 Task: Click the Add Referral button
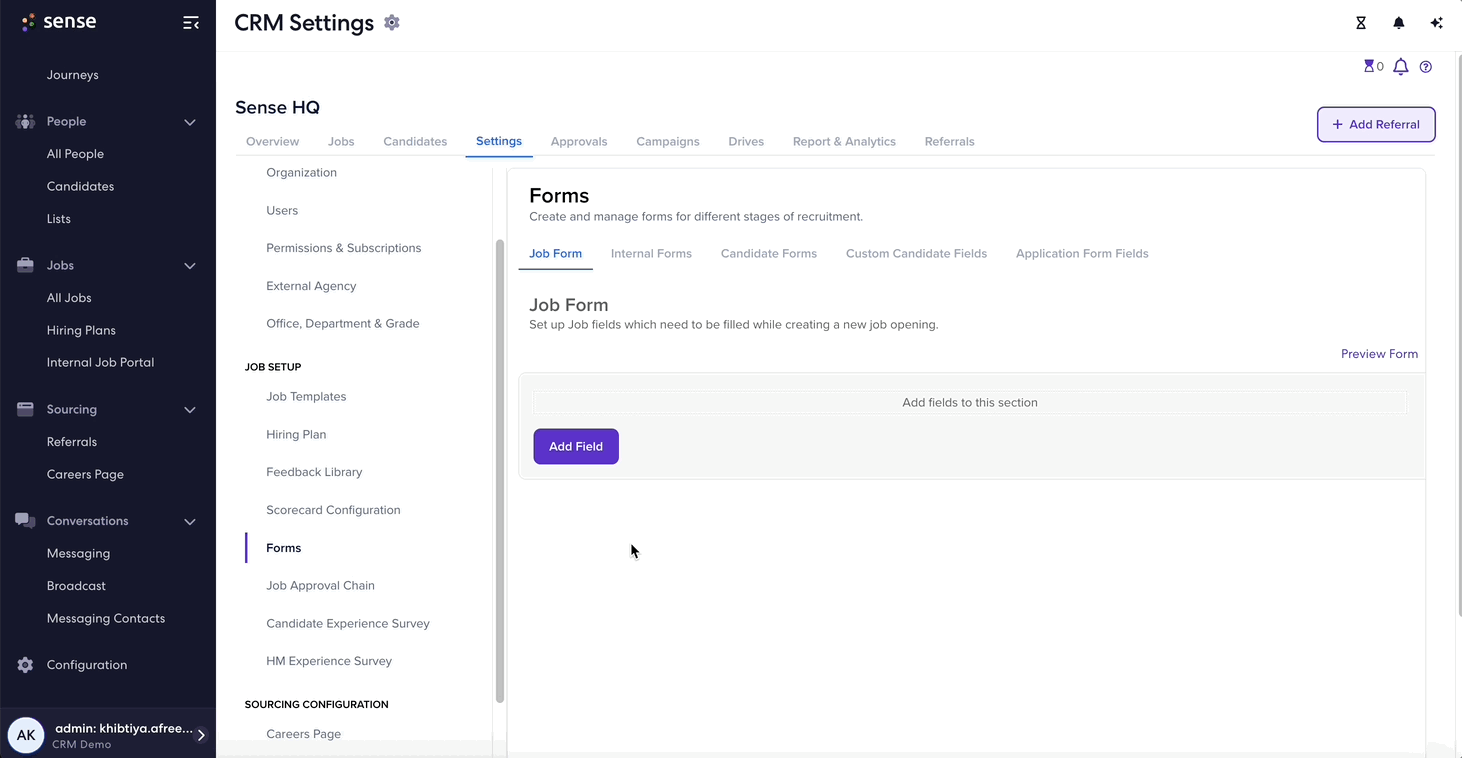(1376, 124)
